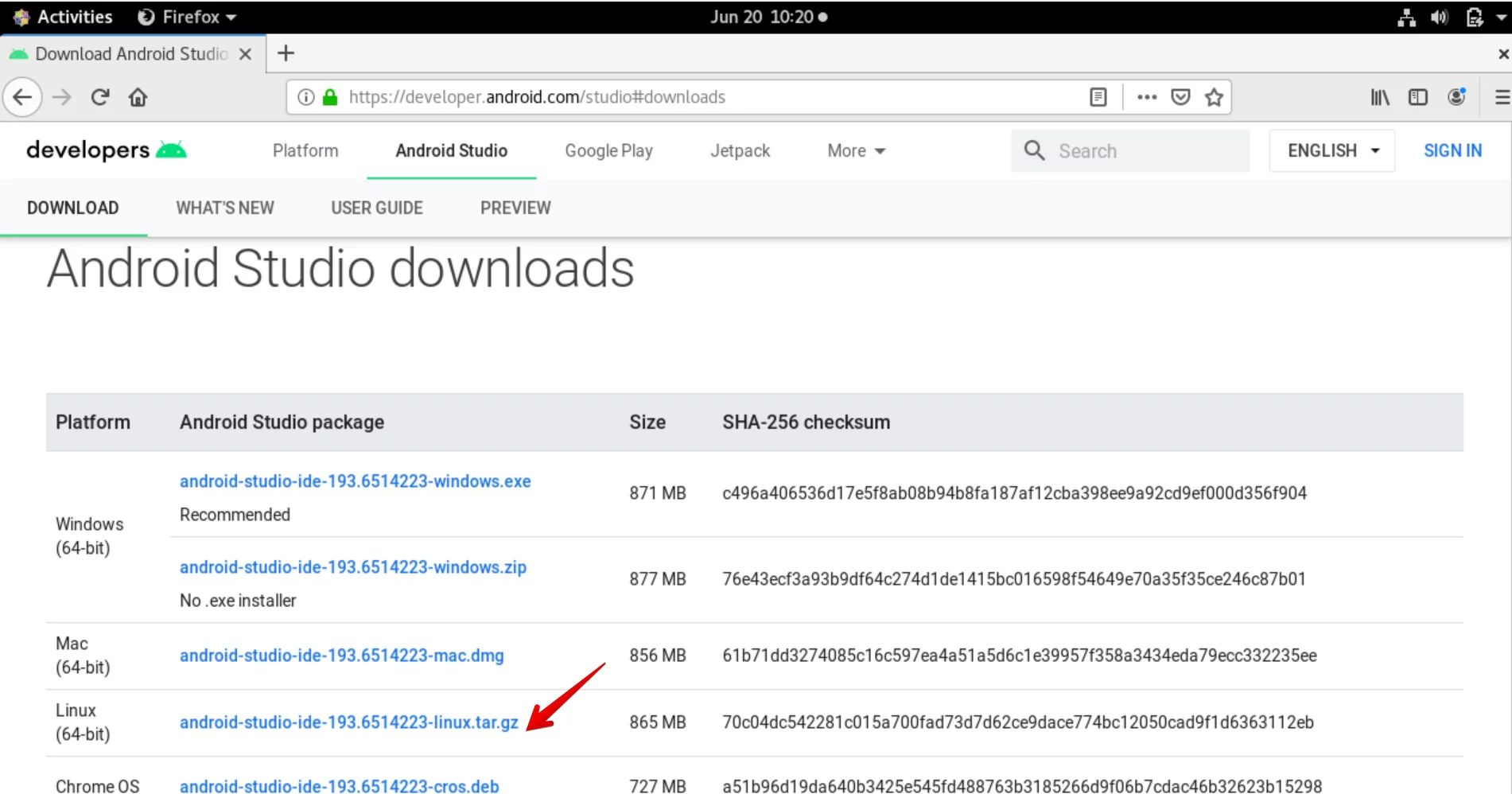Click the 856 MB size cell
Viewport: 1512px width, 794px height.
click(657, 656)
